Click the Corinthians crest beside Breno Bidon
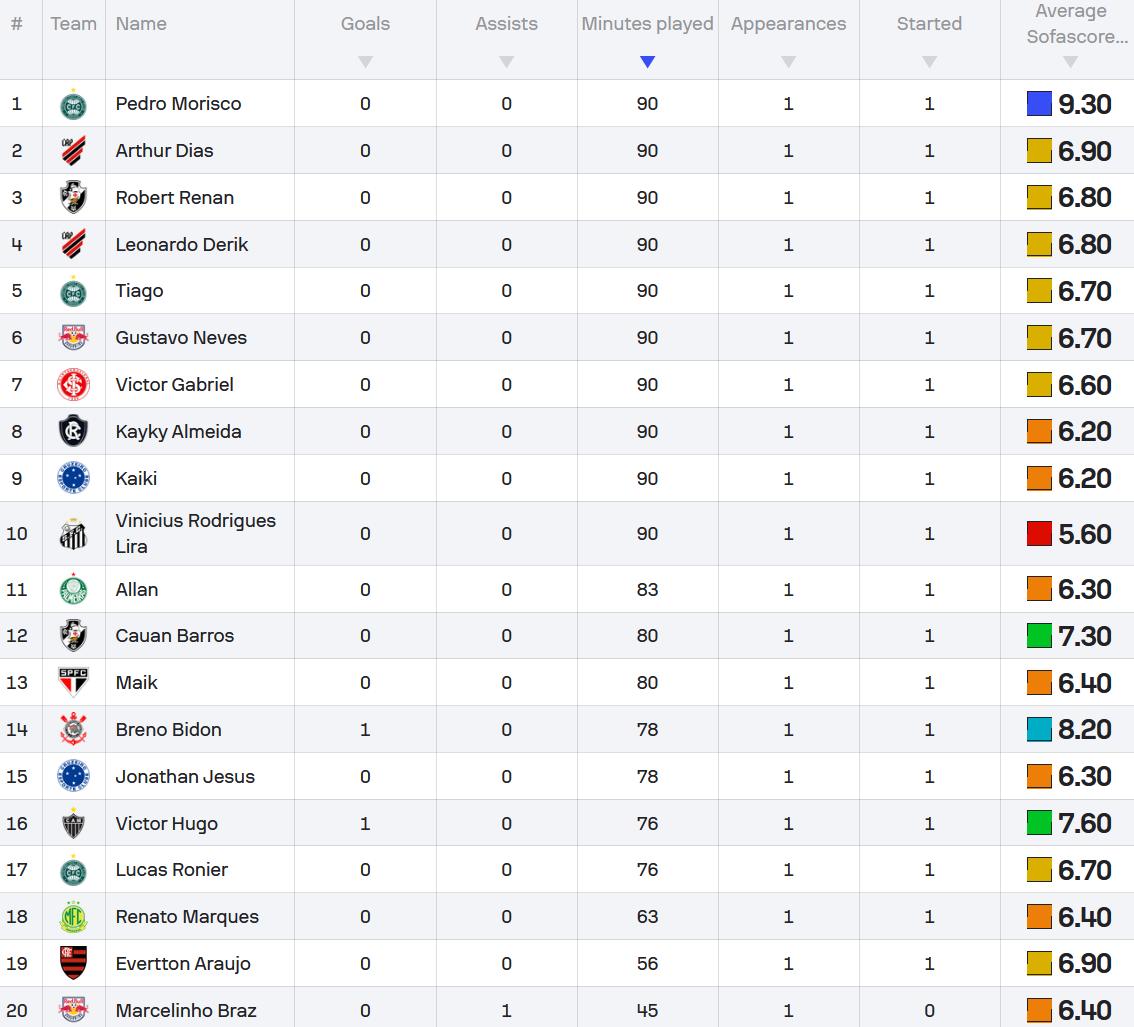1134x1027 pixels. click(x=73, y=730)
